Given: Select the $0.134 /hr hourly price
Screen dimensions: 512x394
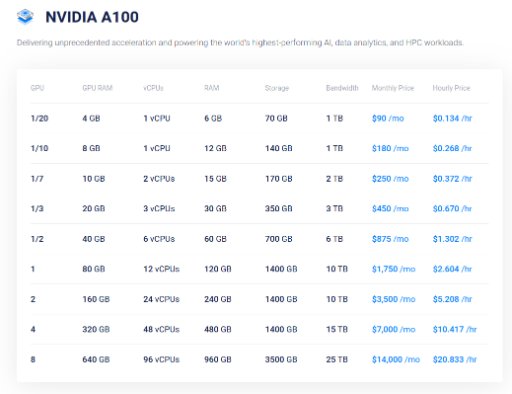Looking at the screenshot, I should click(x=452, y=118).
